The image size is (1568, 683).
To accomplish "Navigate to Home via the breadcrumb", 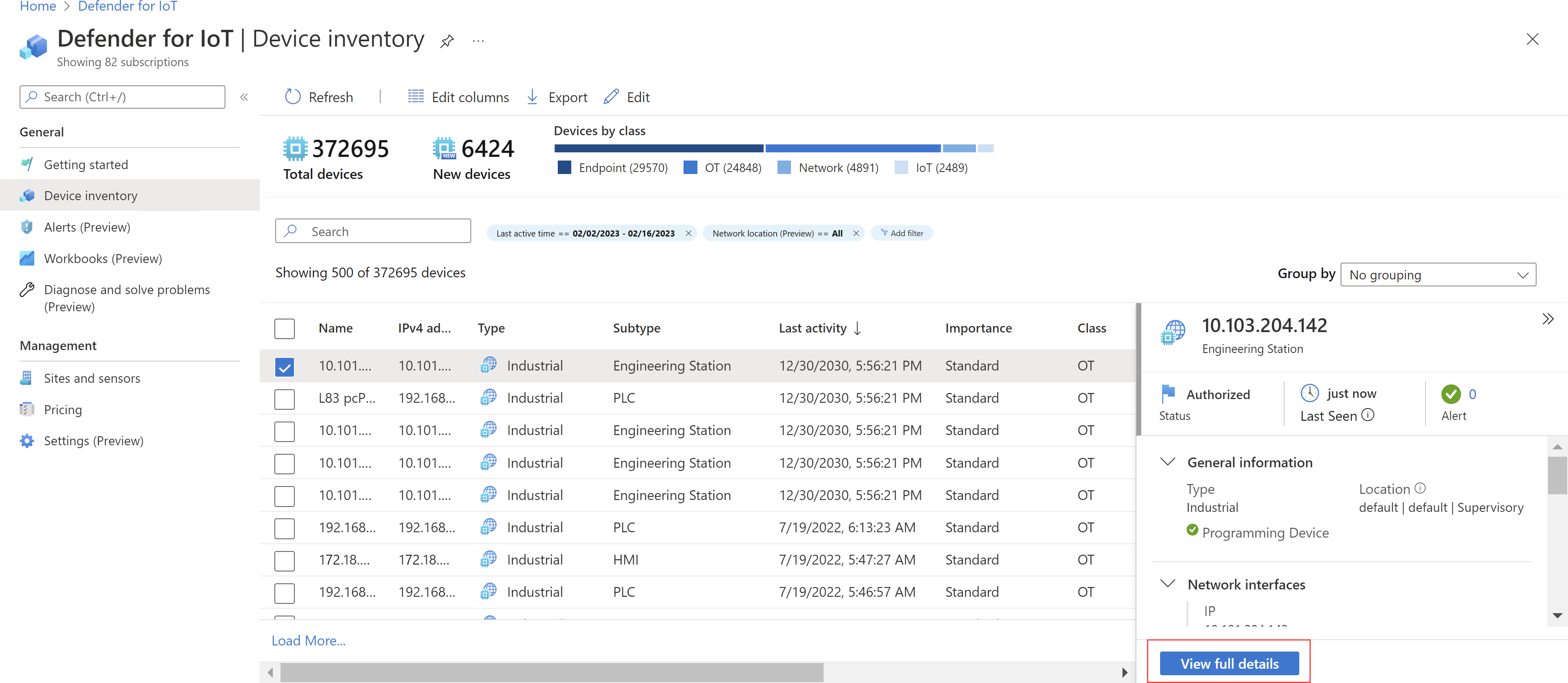I will click(38, 7).
